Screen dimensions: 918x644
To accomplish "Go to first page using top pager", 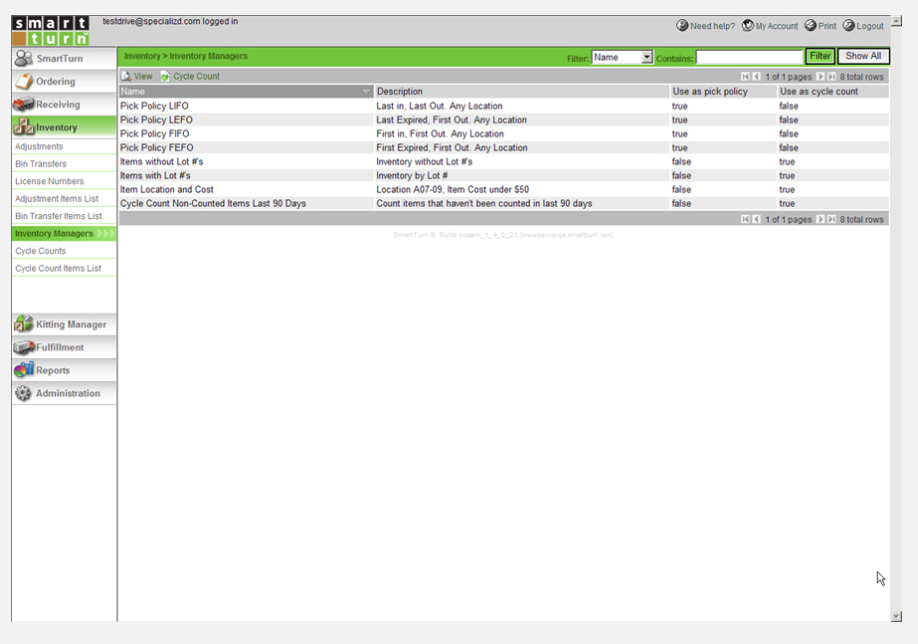I will tap(745, 77).
